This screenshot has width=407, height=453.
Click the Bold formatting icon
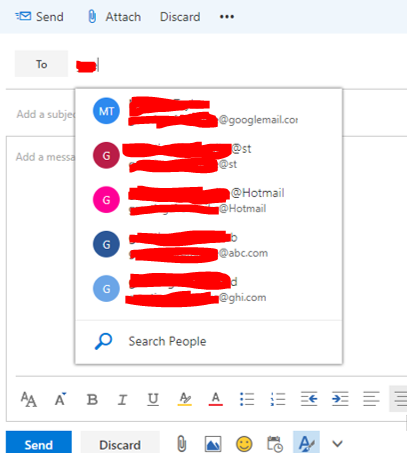92,399
